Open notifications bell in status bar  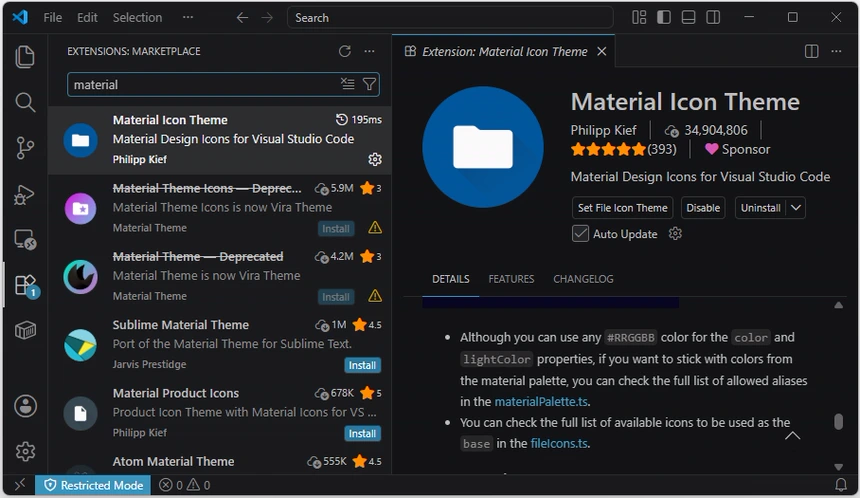[x=840, y=485]
